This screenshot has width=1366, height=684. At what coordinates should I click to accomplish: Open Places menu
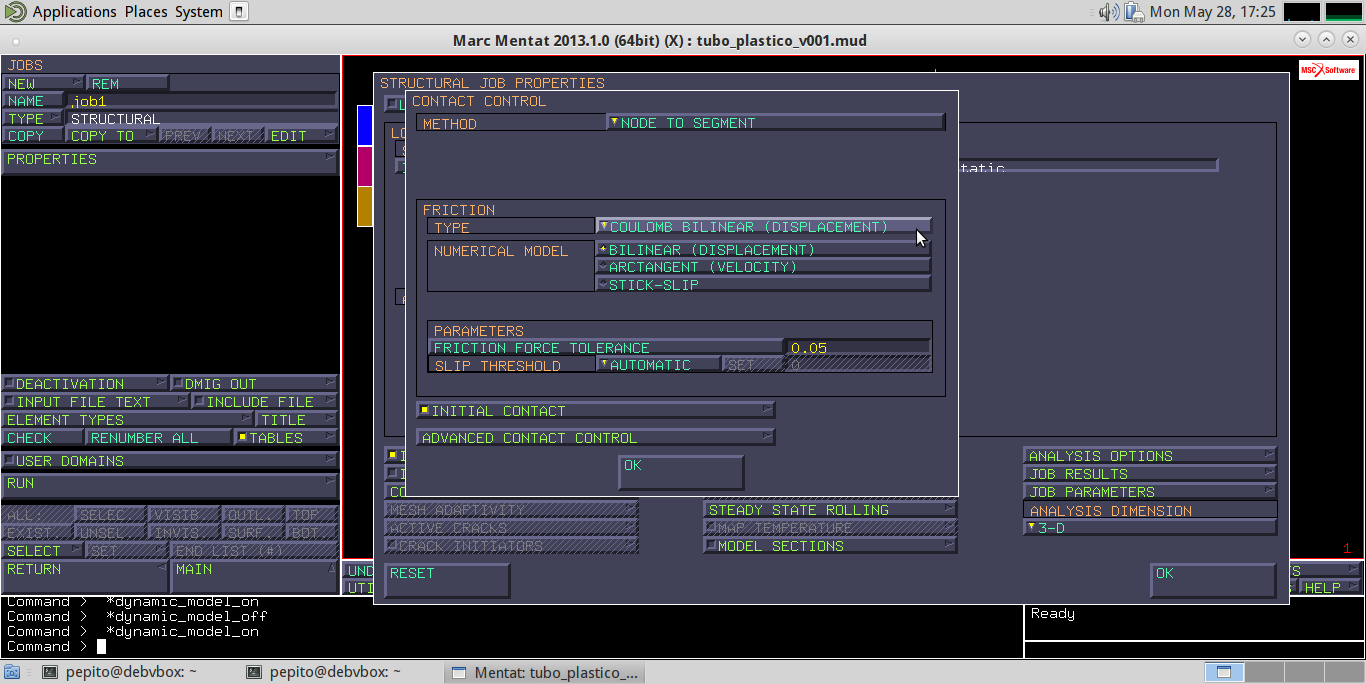pyautogui.click(x=146, y=12)
